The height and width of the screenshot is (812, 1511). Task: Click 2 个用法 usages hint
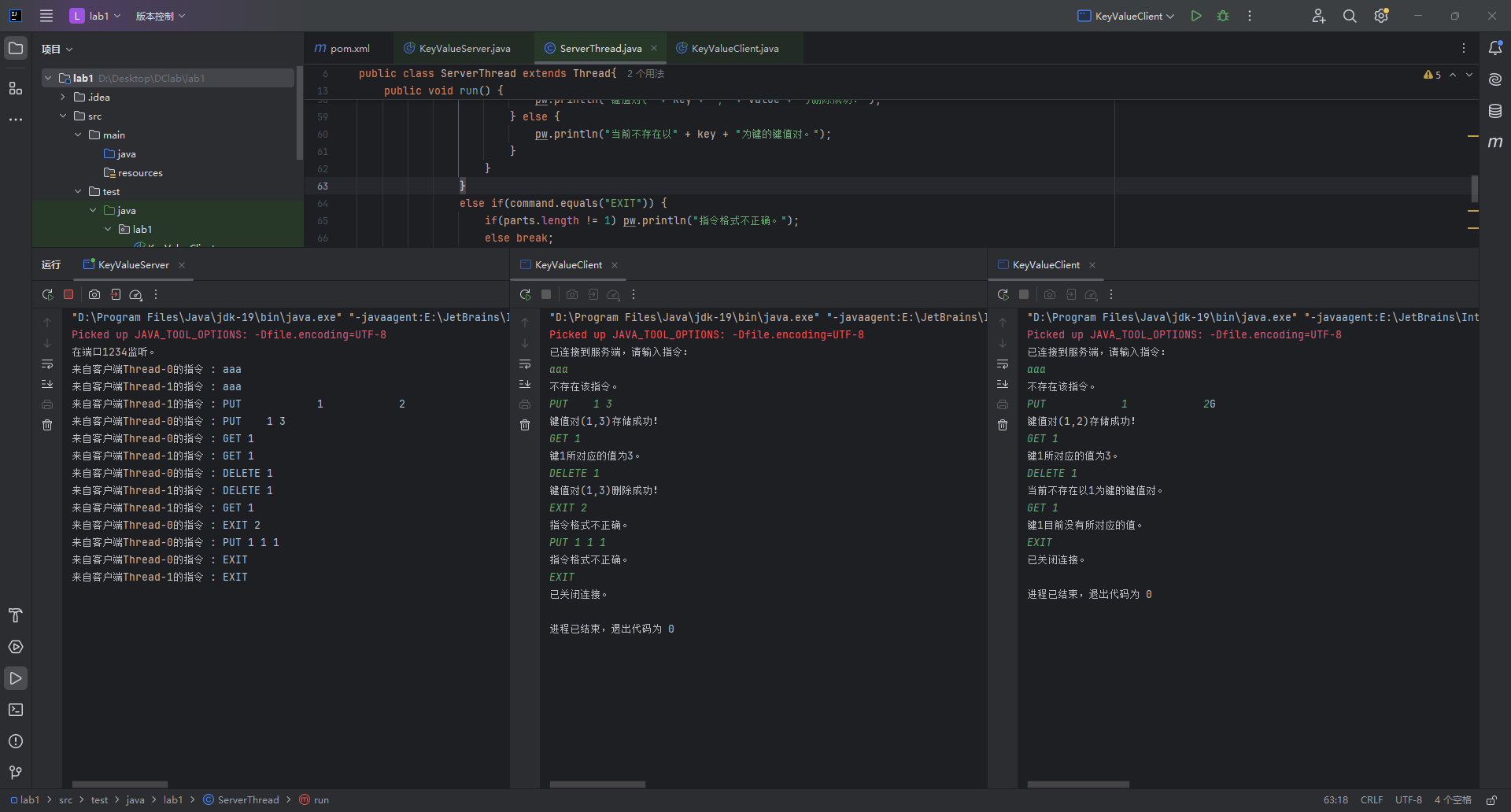coord(645,73)
